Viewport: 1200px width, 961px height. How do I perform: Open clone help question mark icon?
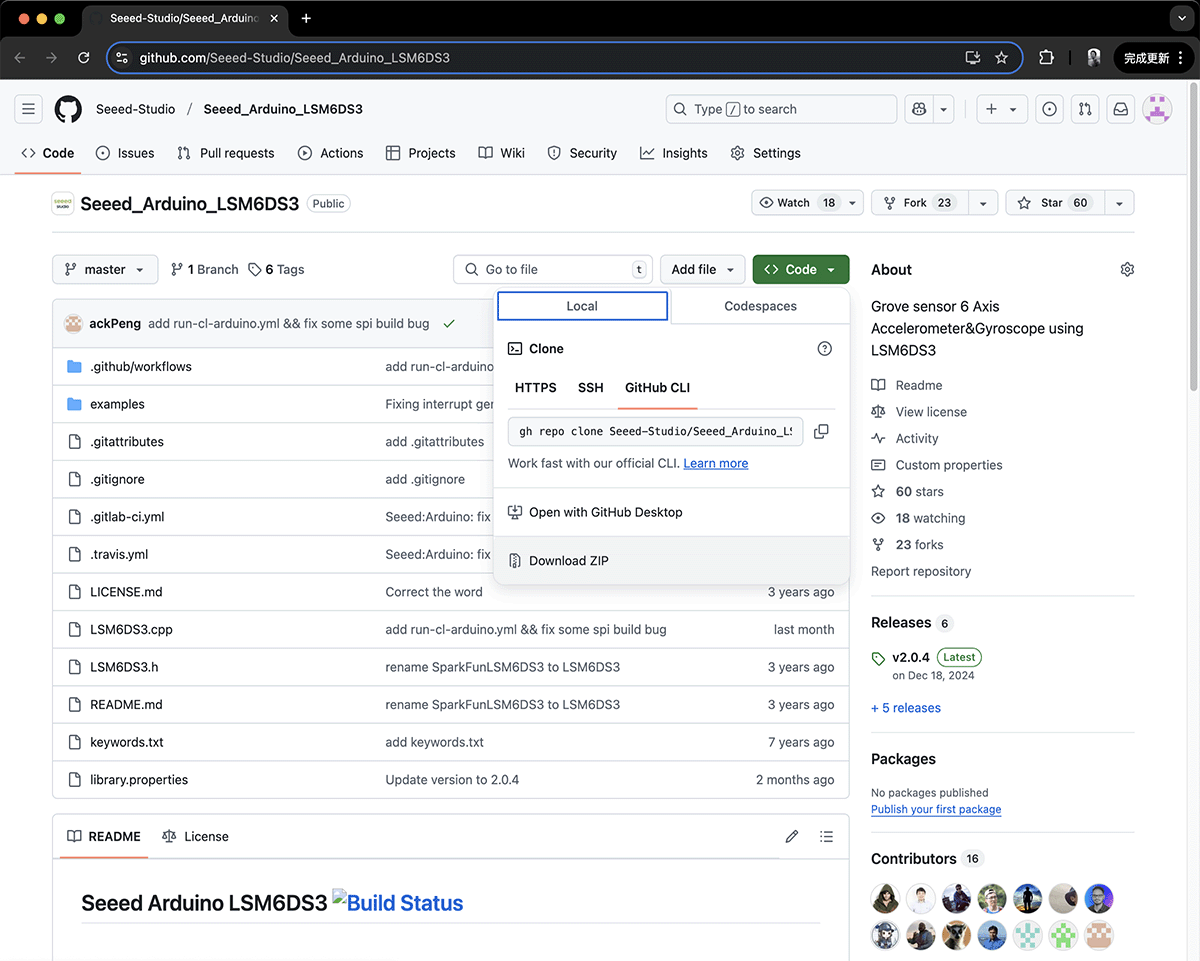click(824, 349)
